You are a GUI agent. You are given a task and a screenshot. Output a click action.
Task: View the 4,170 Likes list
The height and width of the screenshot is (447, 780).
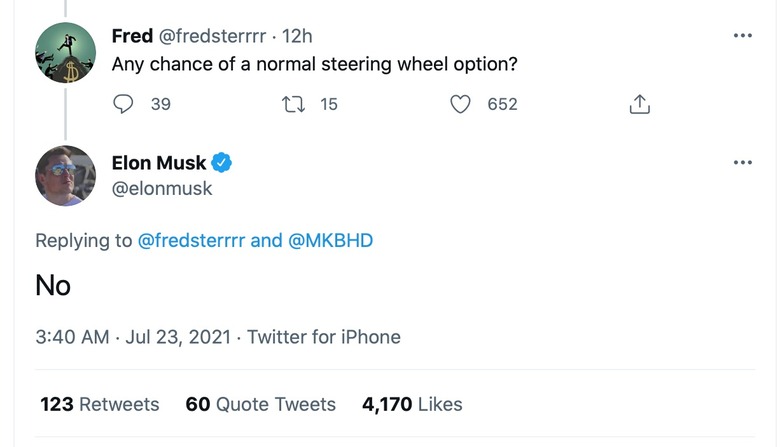pos(412,404)
